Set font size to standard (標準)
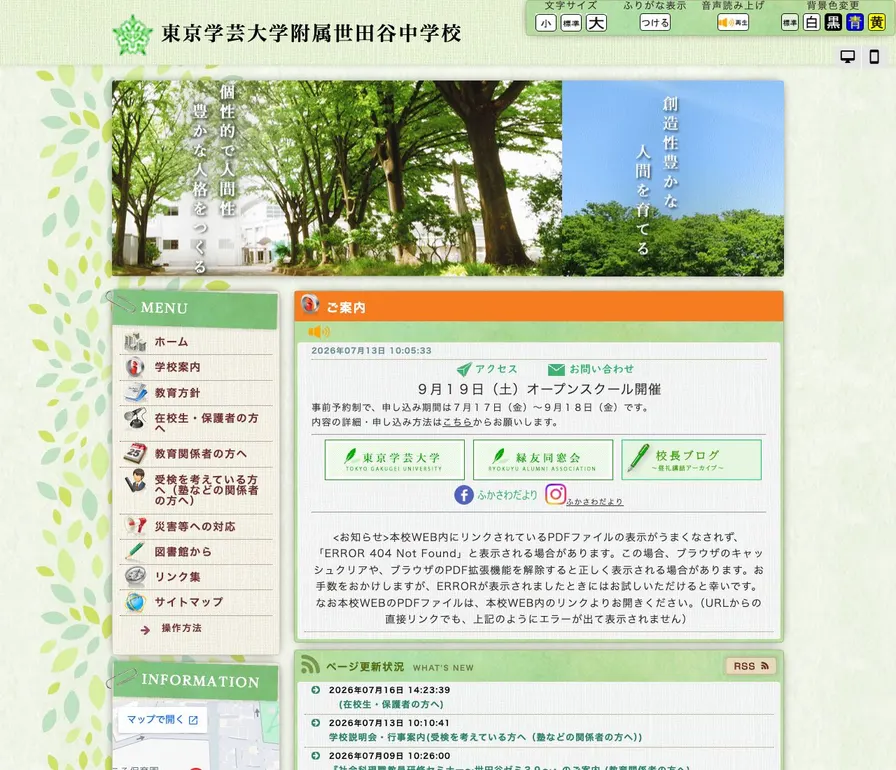Screen dimensions: 896x770 (x=571, y=23)
